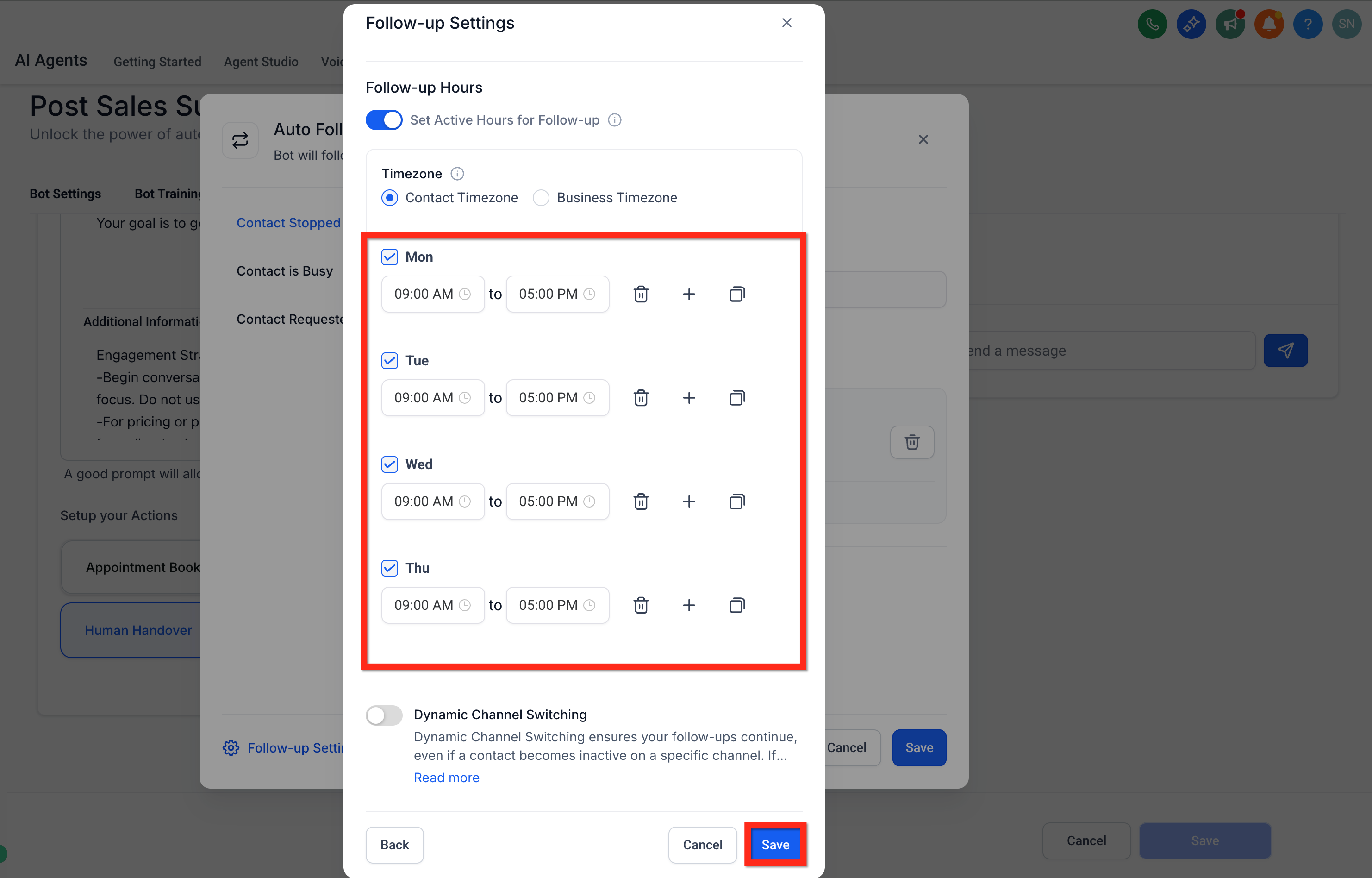
Task: Open Wednesday start time picker
Action: coord(433,502)
